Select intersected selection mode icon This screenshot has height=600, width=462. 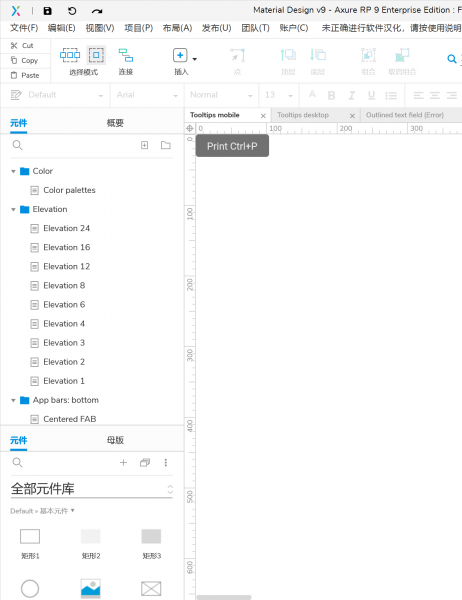(70, 55)
